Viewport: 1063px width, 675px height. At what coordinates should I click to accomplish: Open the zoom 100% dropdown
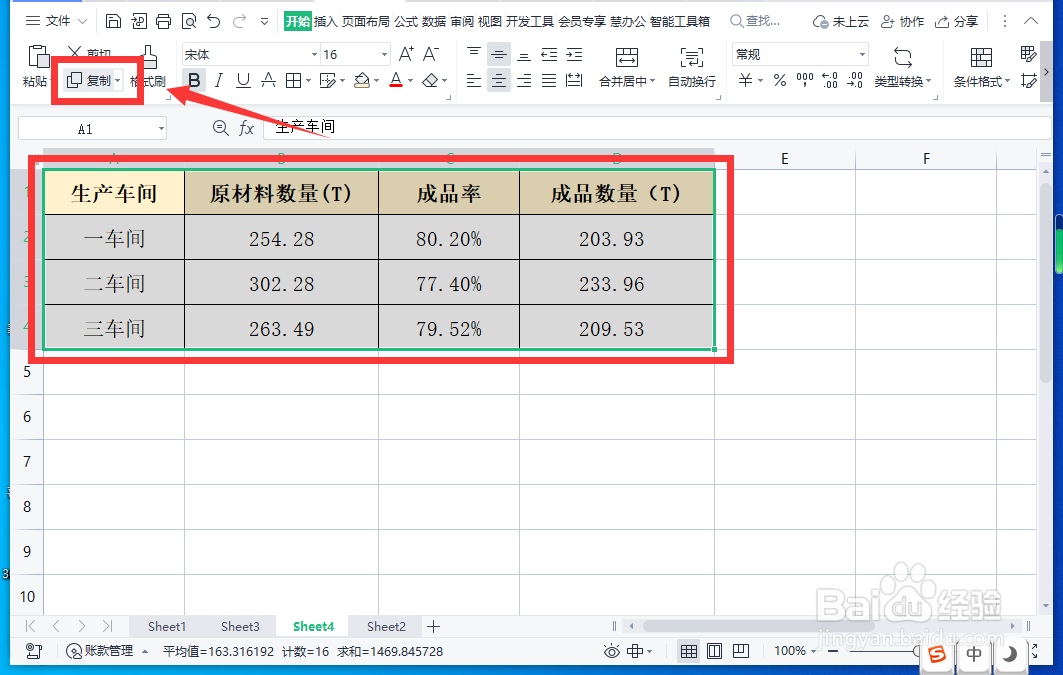coord(814,651)
